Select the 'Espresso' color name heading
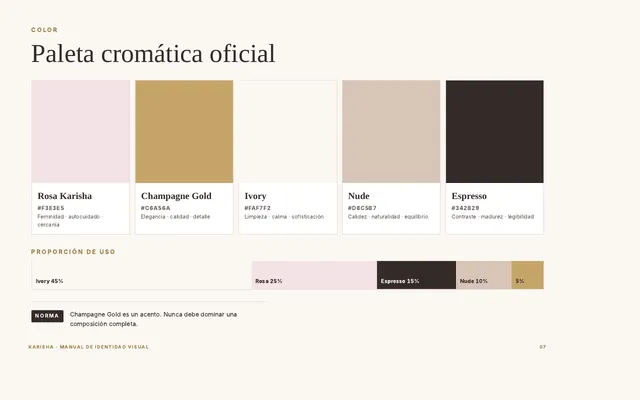 469,196
